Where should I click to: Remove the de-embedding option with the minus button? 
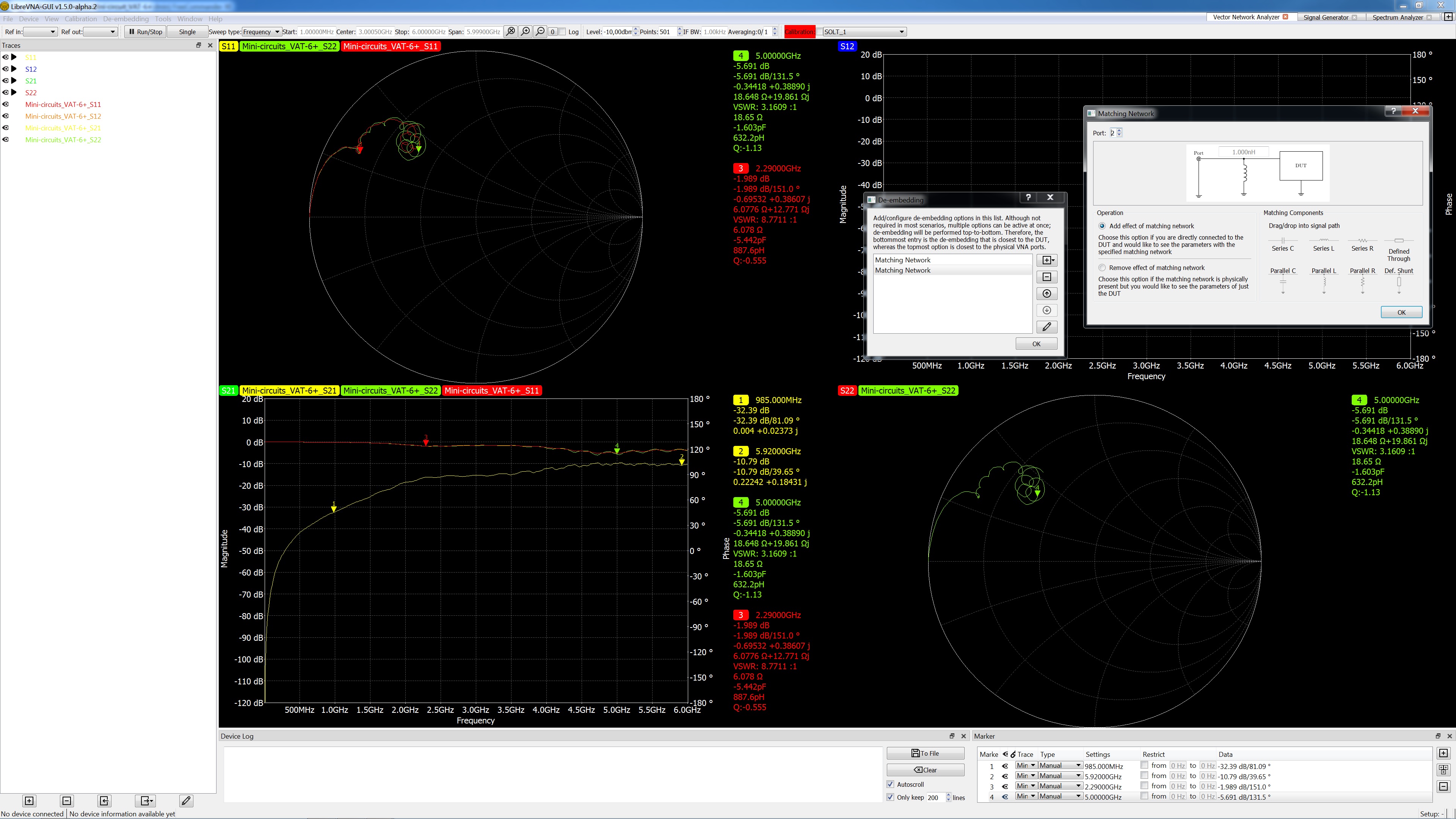[x=1046, y=277]
